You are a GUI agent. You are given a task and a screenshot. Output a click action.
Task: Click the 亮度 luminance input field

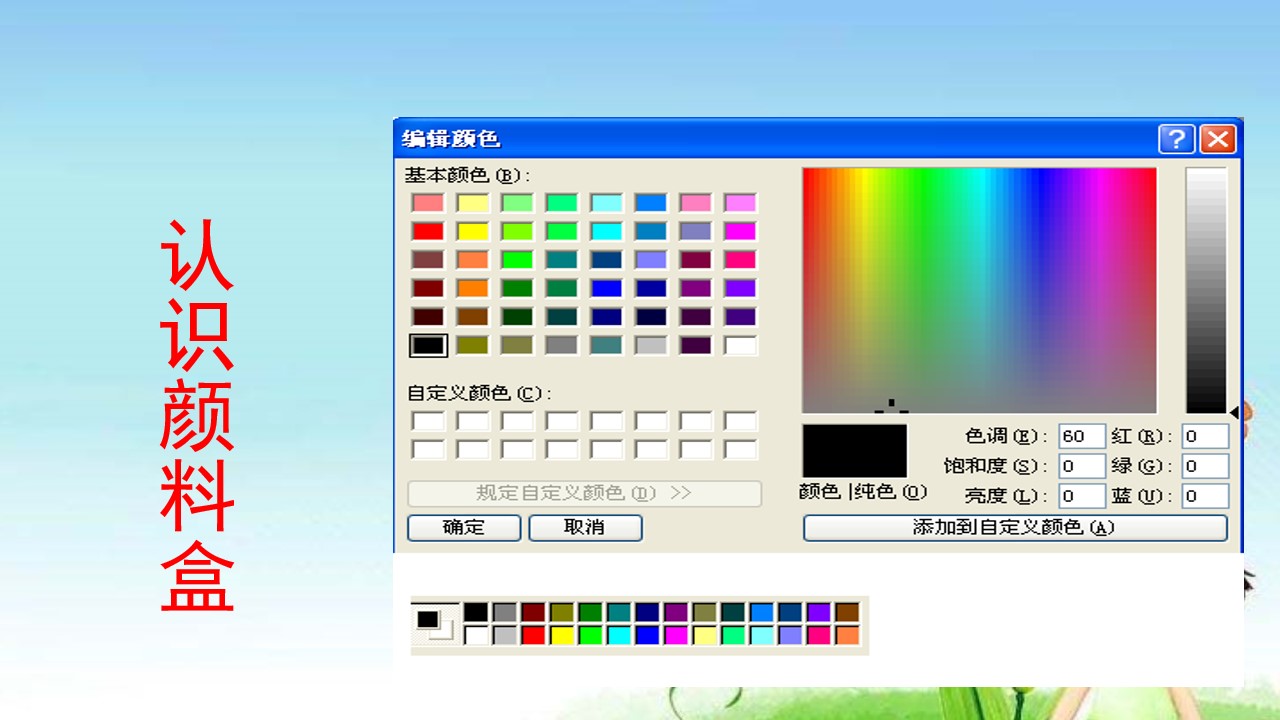1082,496
